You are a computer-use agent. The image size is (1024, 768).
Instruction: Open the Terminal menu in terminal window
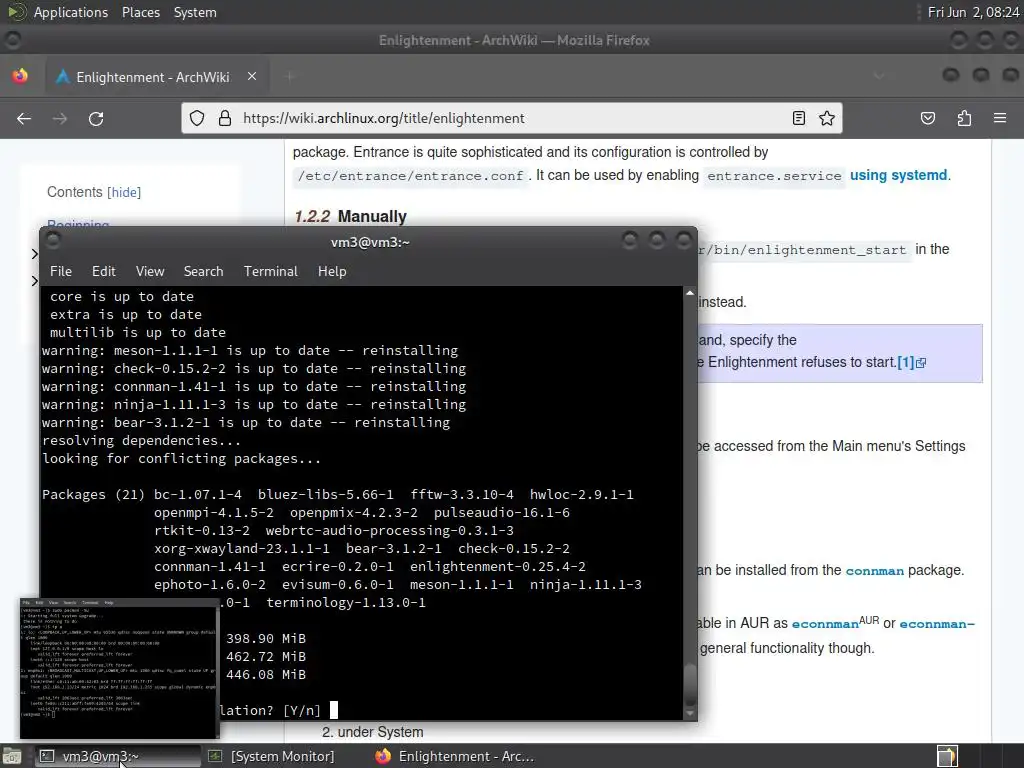pyautogui.click(x=270, y=271)
